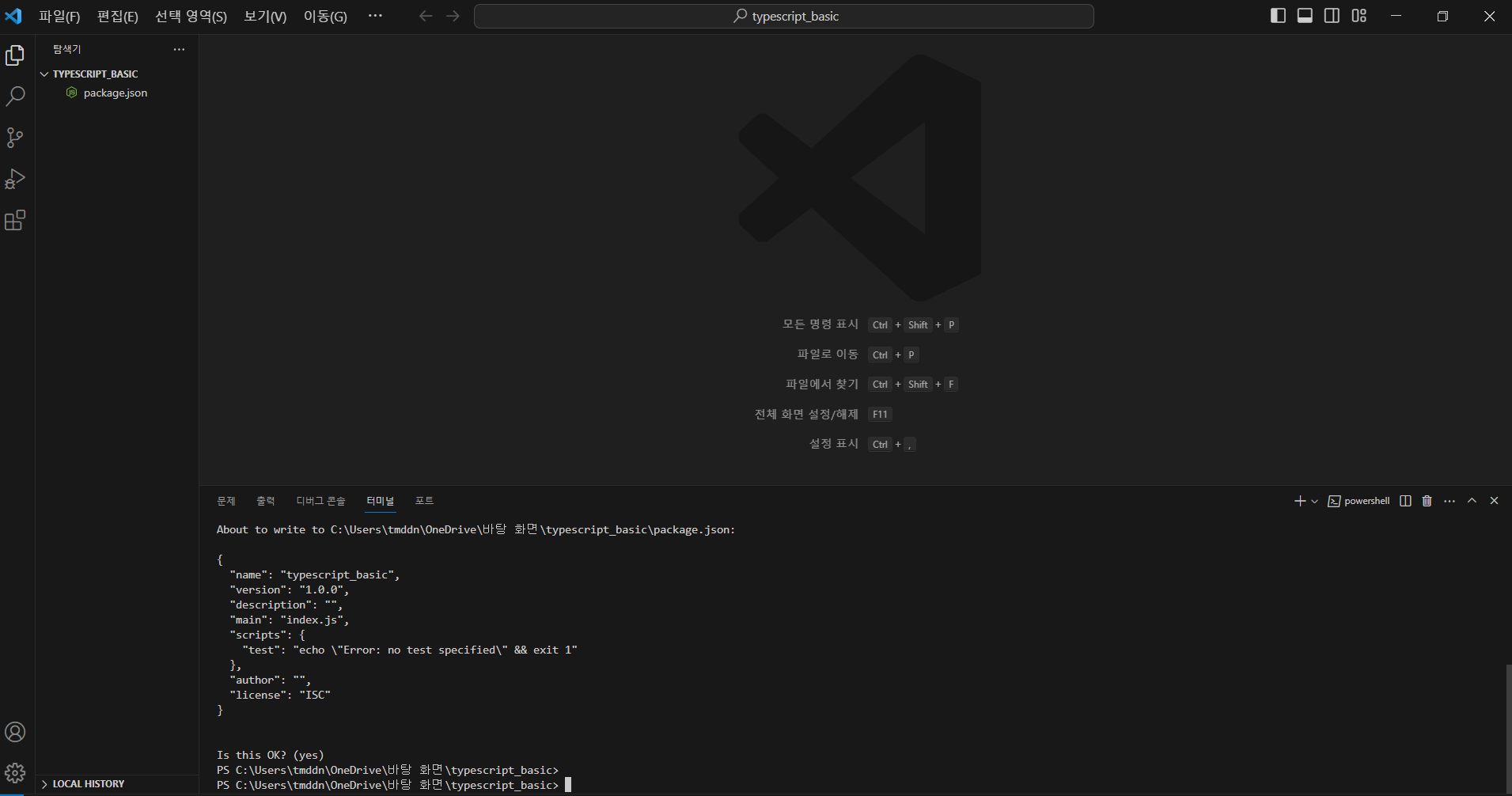Viewport: 1512px width, 796px height.
Task: Click the "About to write to" terminal line
Action: point(476,529)
